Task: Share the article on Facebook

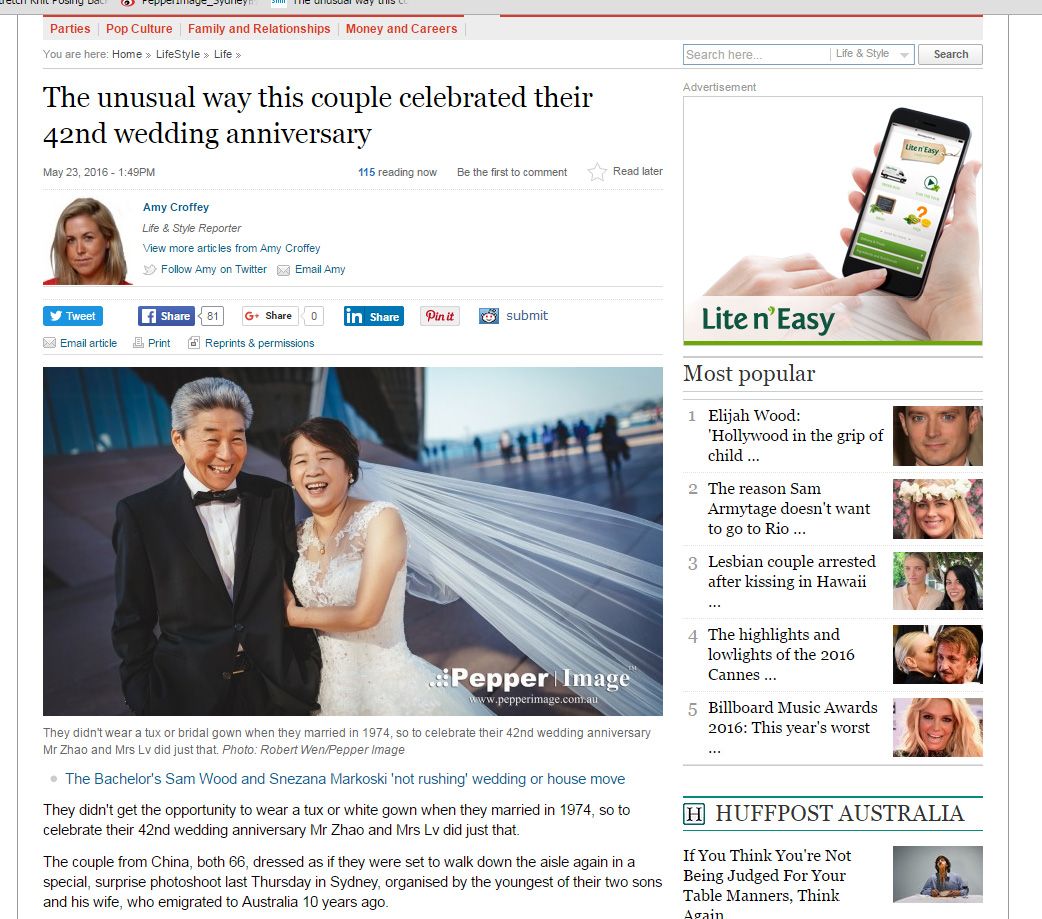Action: 165,316
